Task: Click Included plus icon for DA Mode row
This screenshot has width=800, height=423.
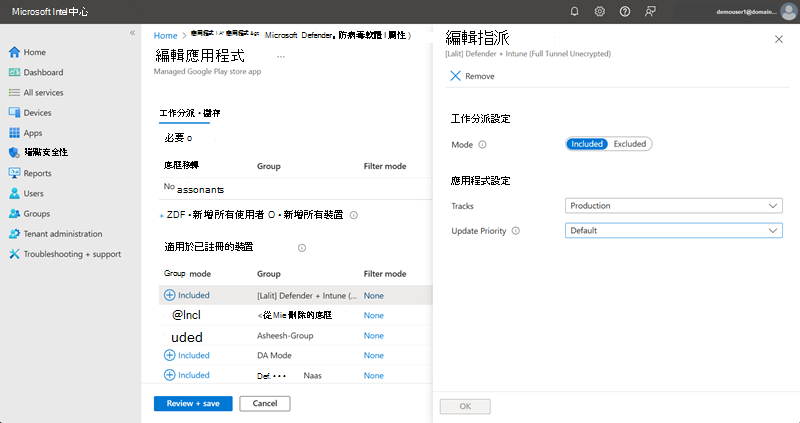Action: (x=169, y=355)
